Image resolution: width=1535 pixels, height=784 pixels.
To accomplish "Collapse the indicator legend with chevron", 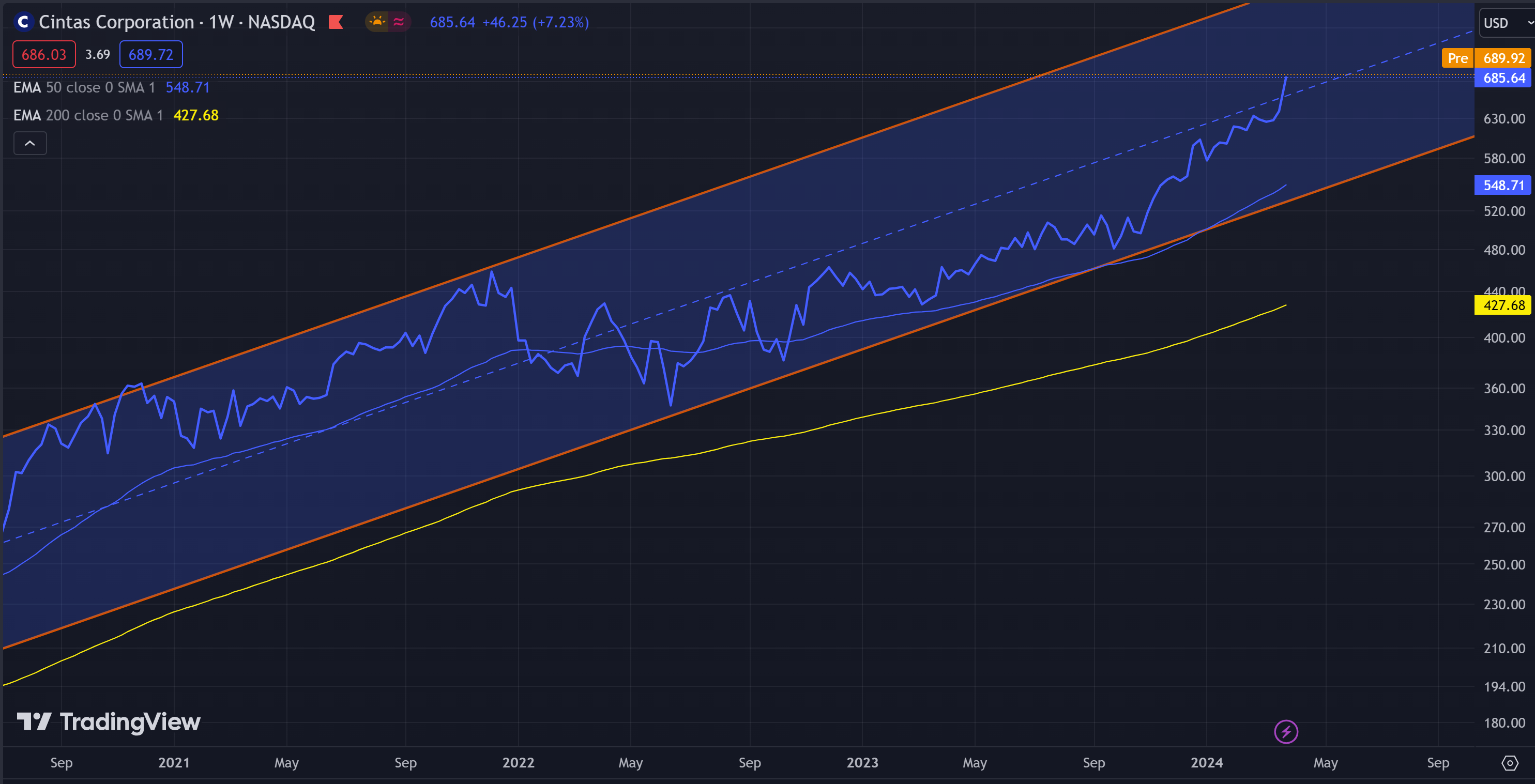I will (30, 143).
